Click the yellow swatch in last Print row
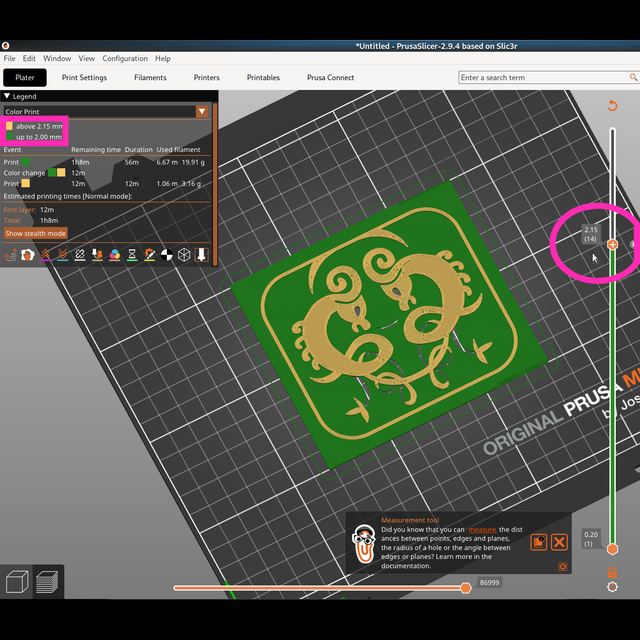This screenshot has width=640, height=640. [x=25, y=183]
